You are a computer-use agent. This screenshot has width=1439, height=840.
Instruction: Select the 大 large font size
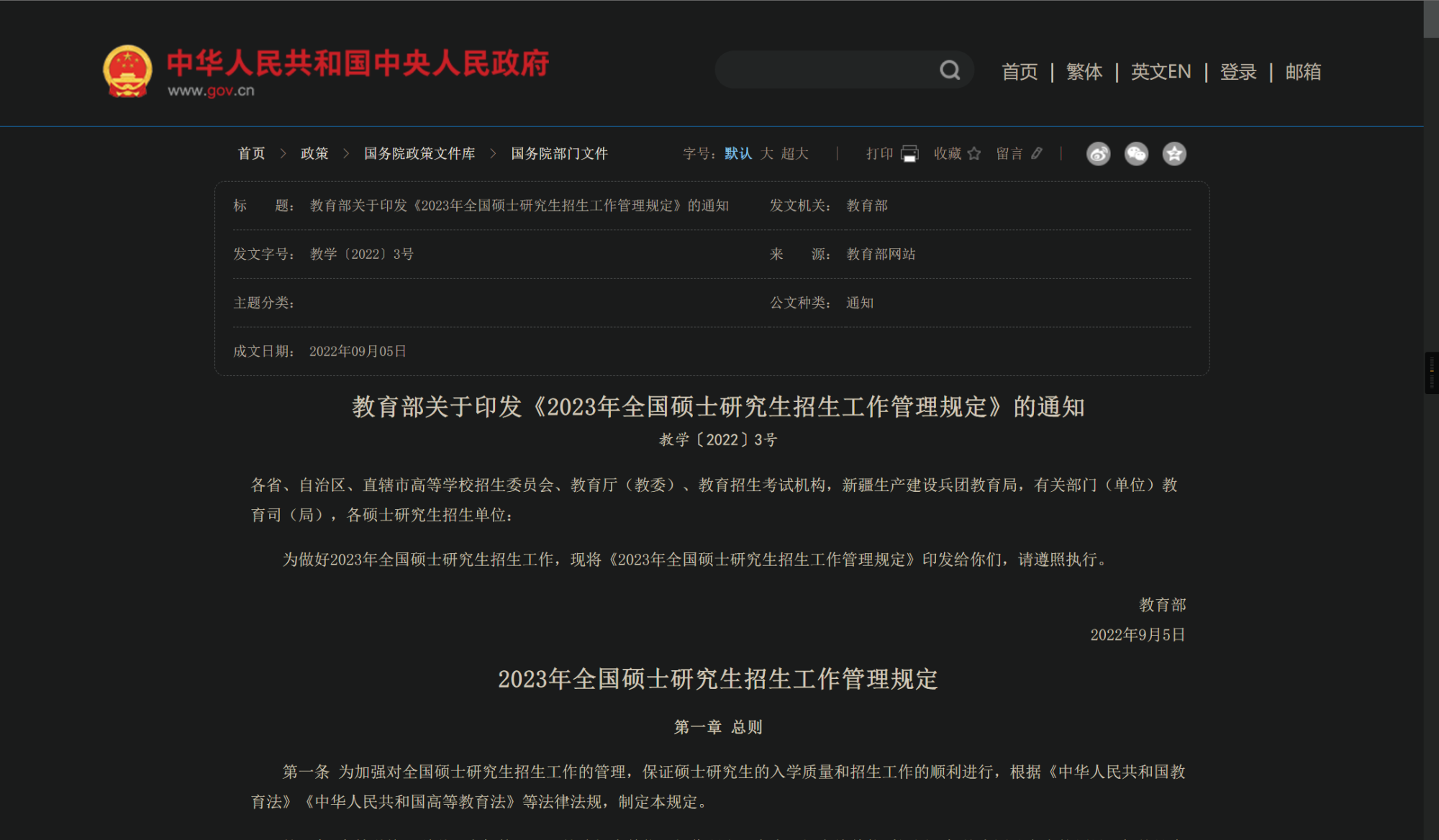(x=766, y=153)
